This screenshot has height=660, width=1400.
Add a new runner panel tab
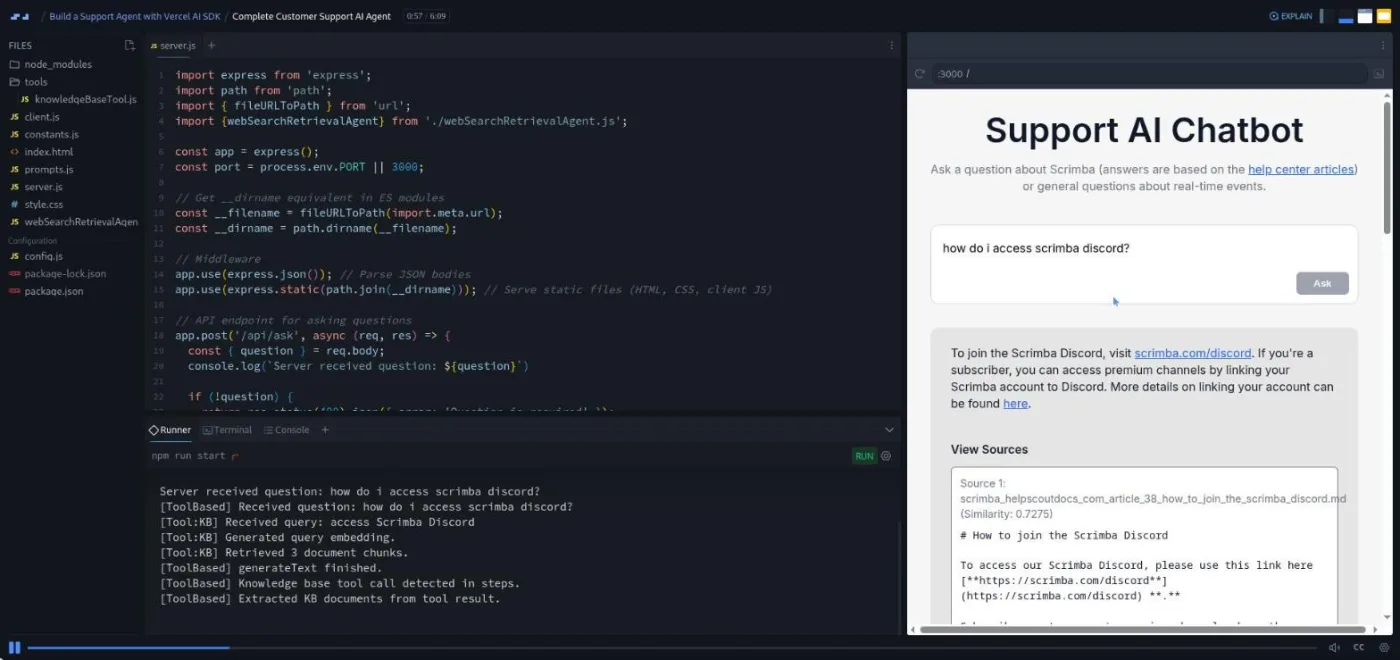[x=325, y=430]
